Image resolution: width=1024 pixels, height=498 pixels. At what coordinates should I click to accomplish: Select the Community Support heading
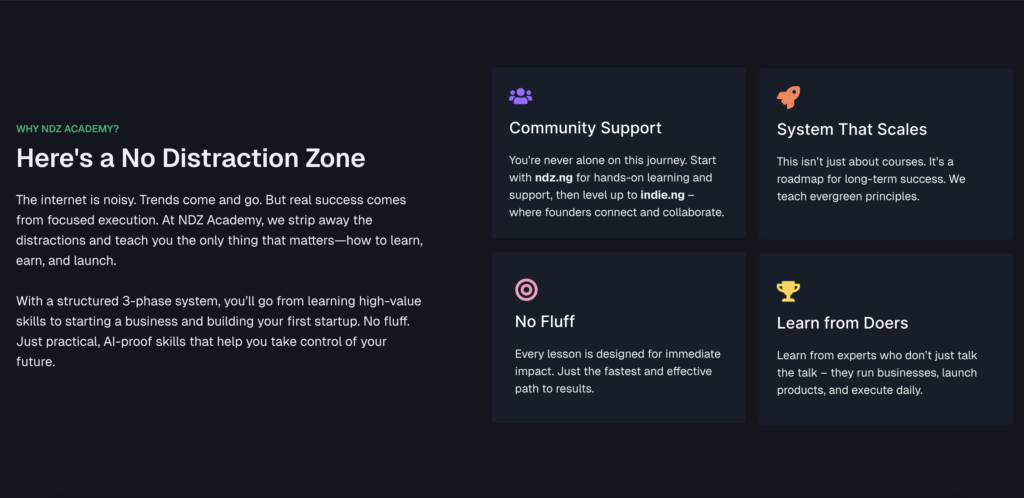coord(585,128)
